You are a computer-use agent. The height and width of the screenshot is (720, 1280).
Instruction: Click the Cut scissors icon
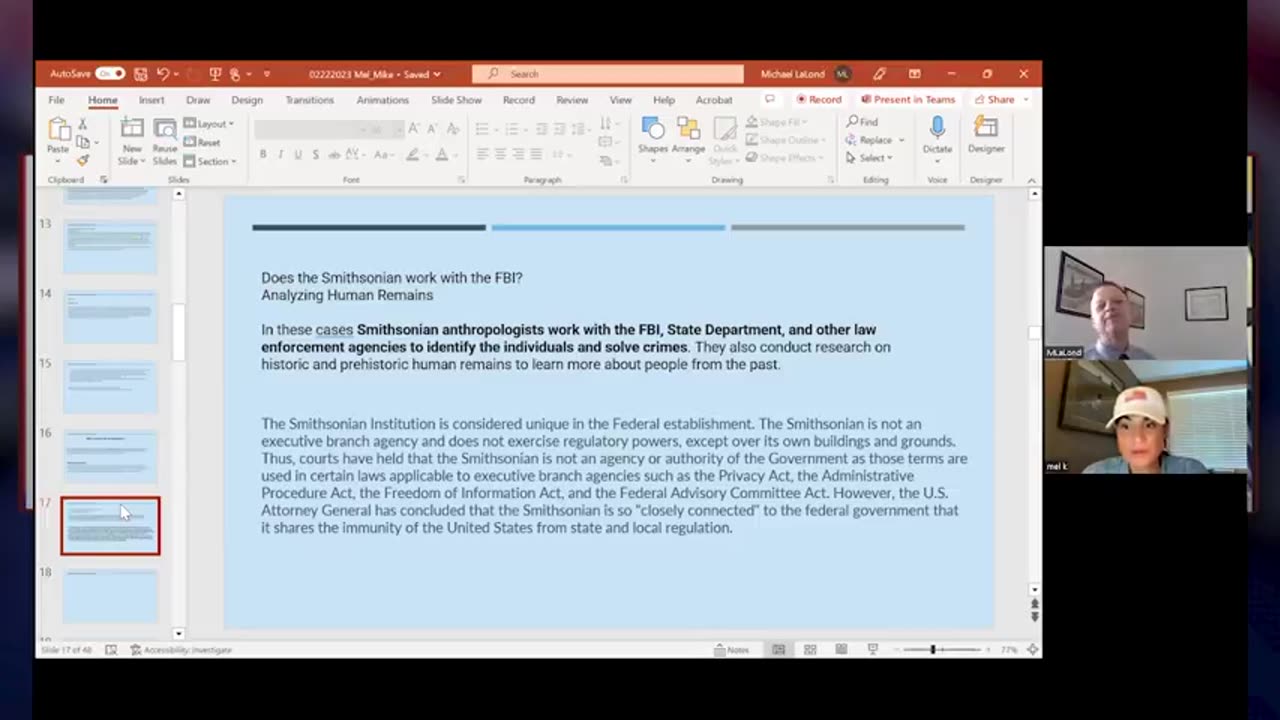83,124
